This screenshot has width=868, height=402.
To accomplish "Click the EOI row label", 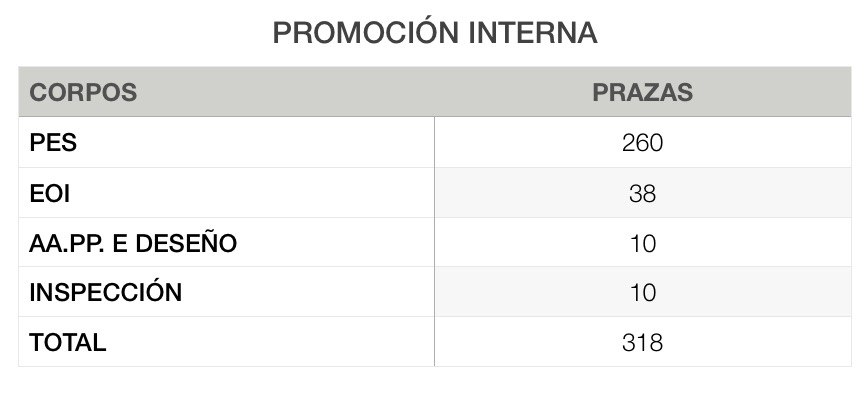I will pos(50,193).
